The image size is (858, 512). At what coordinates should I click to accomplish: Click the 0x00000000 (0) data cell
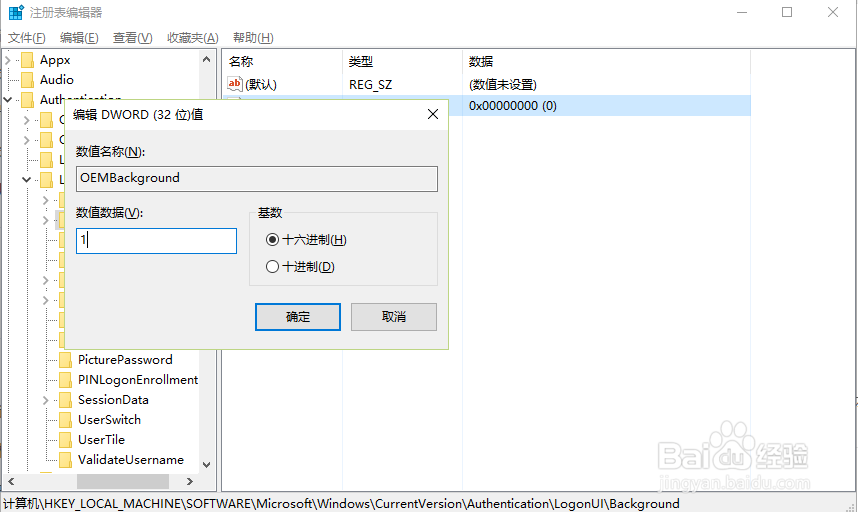(513, 106)
